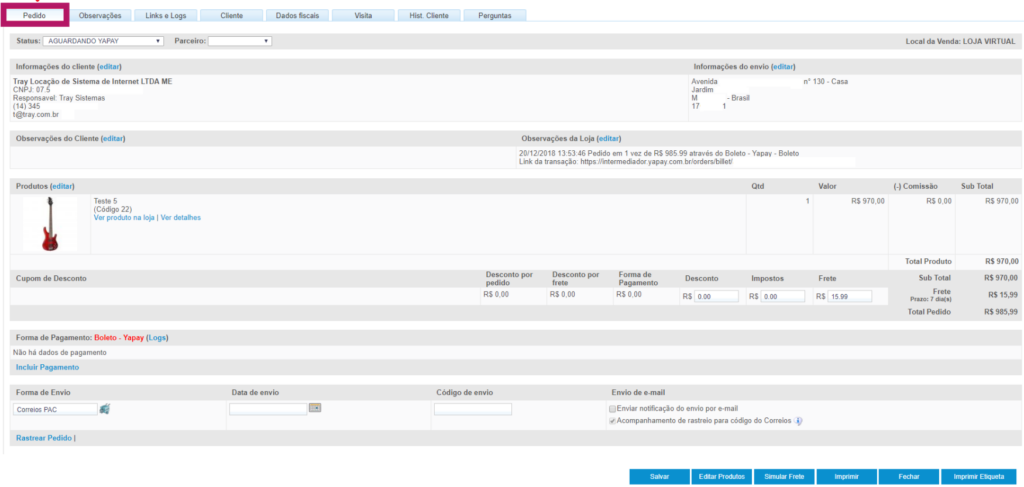
Task: Click the Incluir Pagamento link
Action: tap(47, 368)
